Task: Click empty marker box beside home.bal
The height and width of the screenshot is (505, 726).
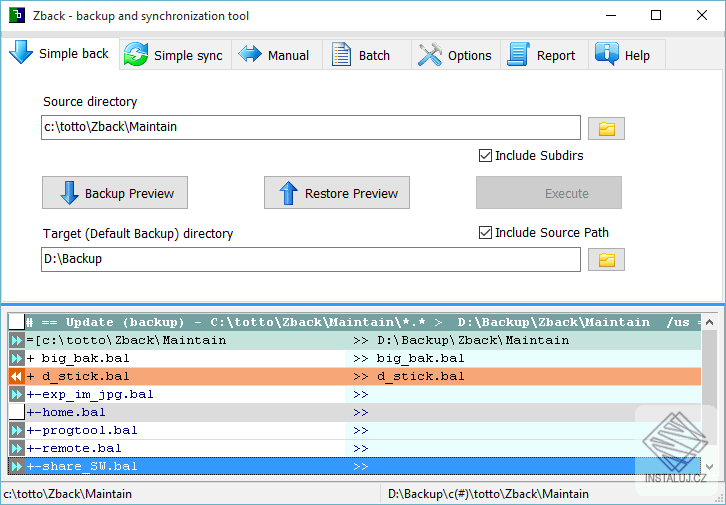Action: pyautogui.click(x=17, y=412)
